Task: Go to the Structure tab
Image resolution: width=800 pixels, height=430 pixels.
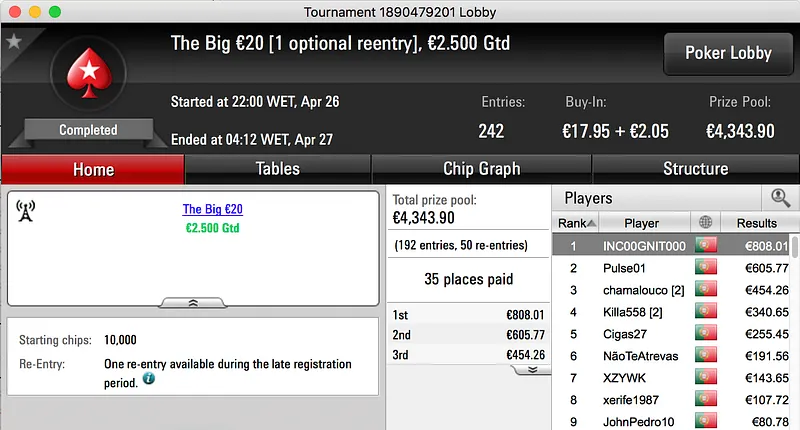Action: [695, 169]
